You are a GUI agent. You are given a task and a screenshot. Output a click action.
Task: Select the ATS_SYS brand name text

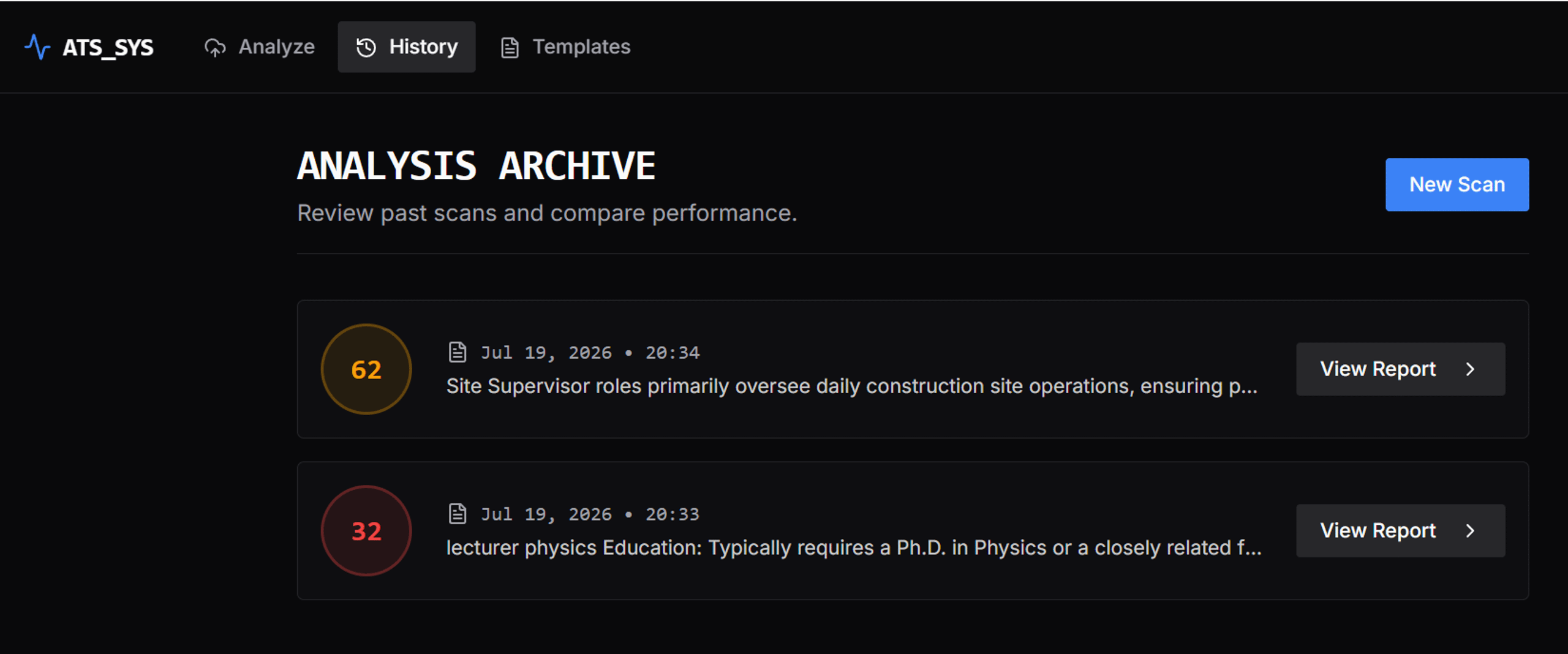(108, 48)
